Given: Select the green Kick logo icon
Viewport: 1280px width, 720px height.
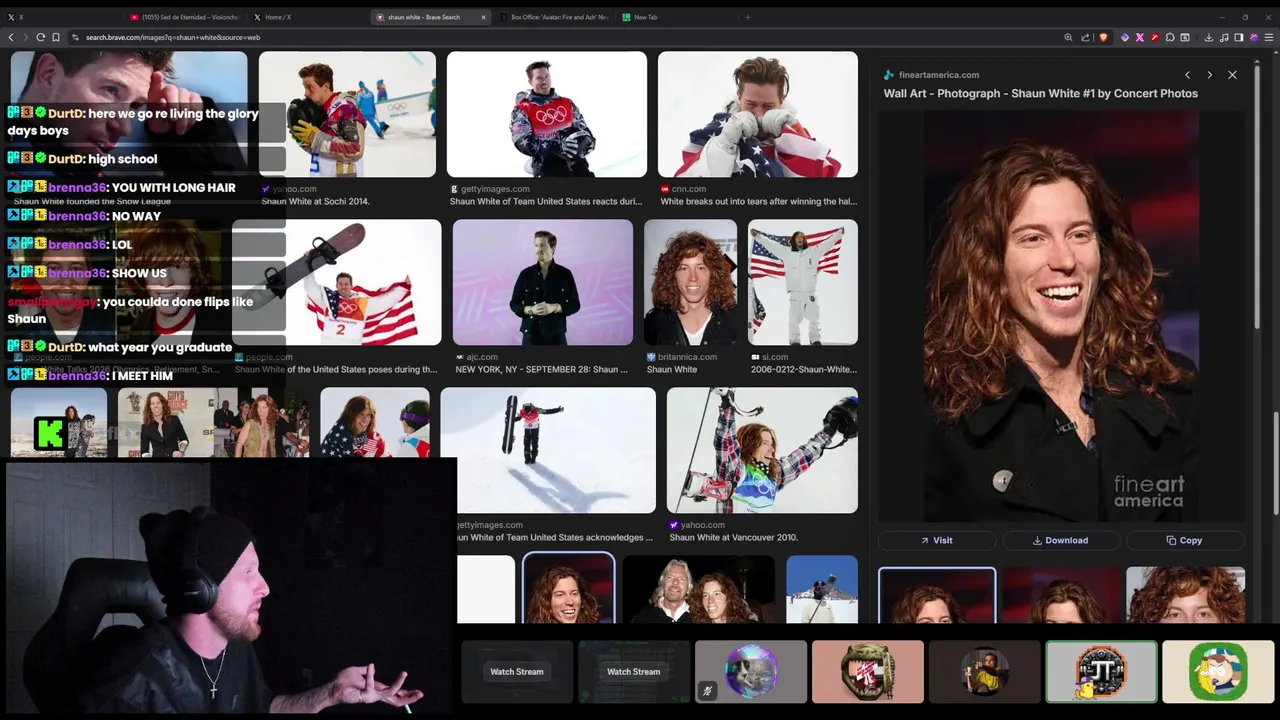Looking at the screenshot, I should (50, 433).
